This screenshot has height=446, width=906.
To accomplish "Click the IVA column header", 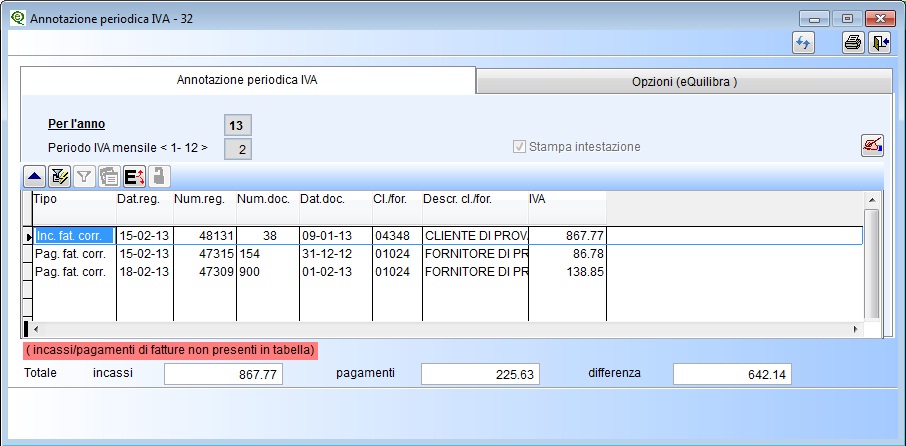I will coord(567,207).
